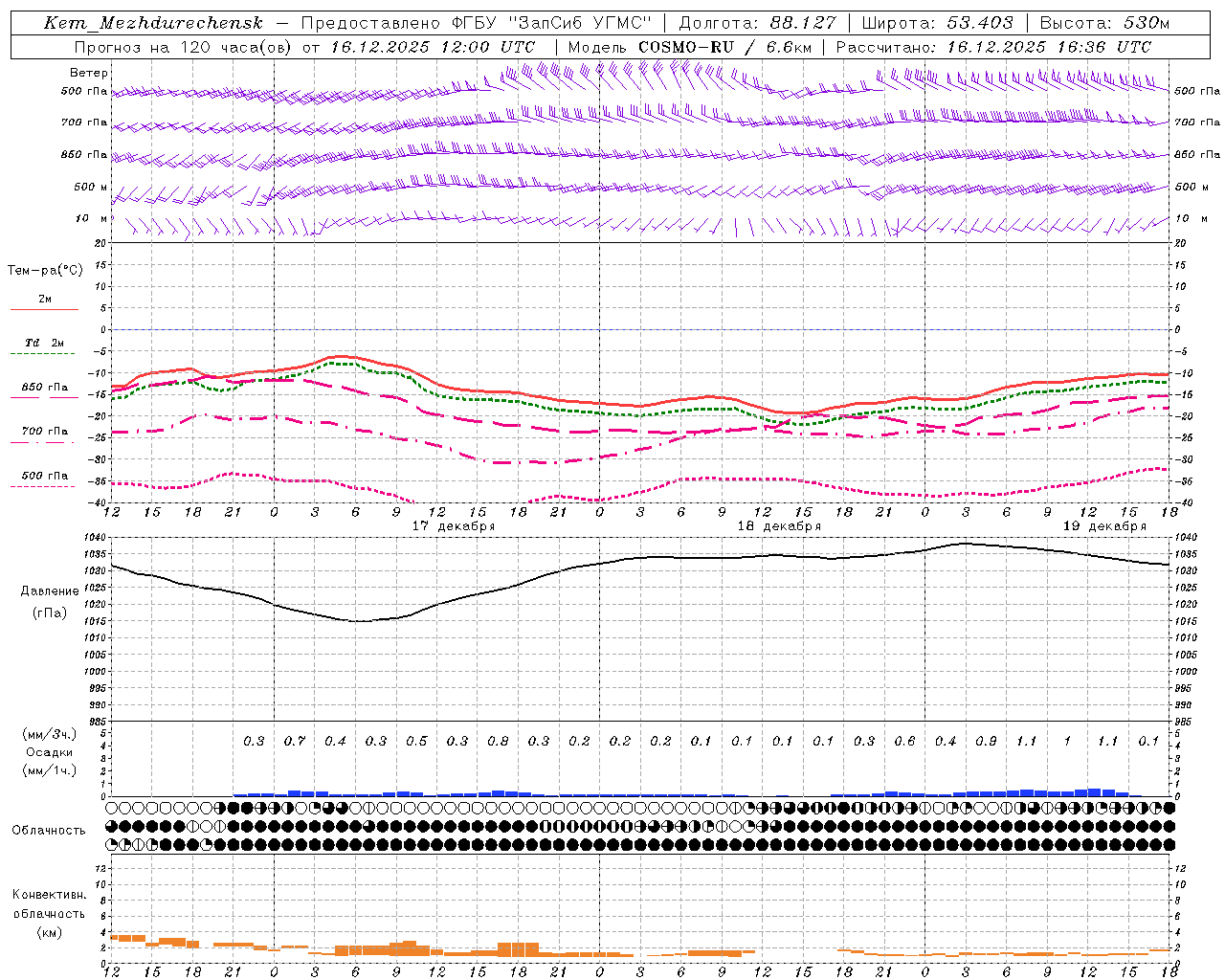The height and width of the screenshot is (980, 1225).
Task: Click the provider text ФГБУ "ЗапСиб УГМС"
Action: (550, 23)
